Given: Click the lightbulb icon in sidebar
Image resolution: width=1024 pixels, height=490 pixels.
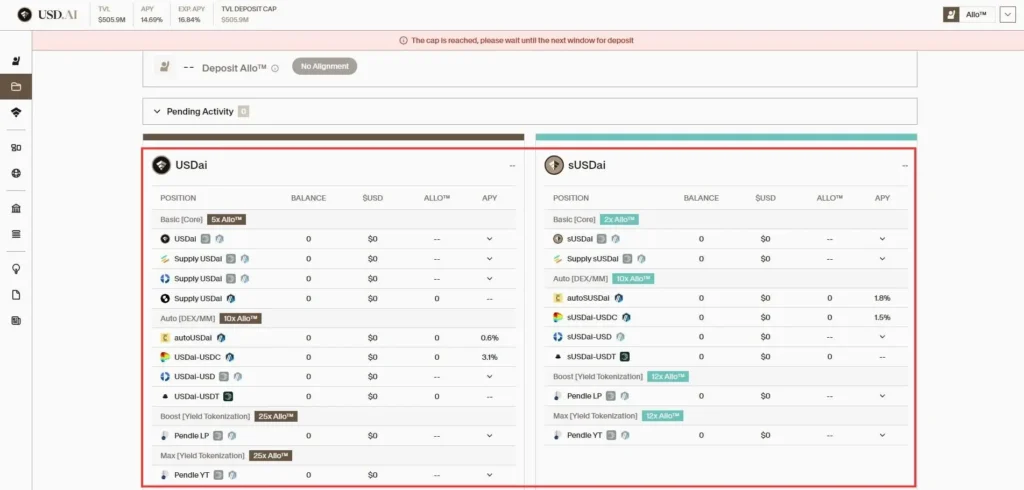Looking at the screenshot, I should click(16, 268).
